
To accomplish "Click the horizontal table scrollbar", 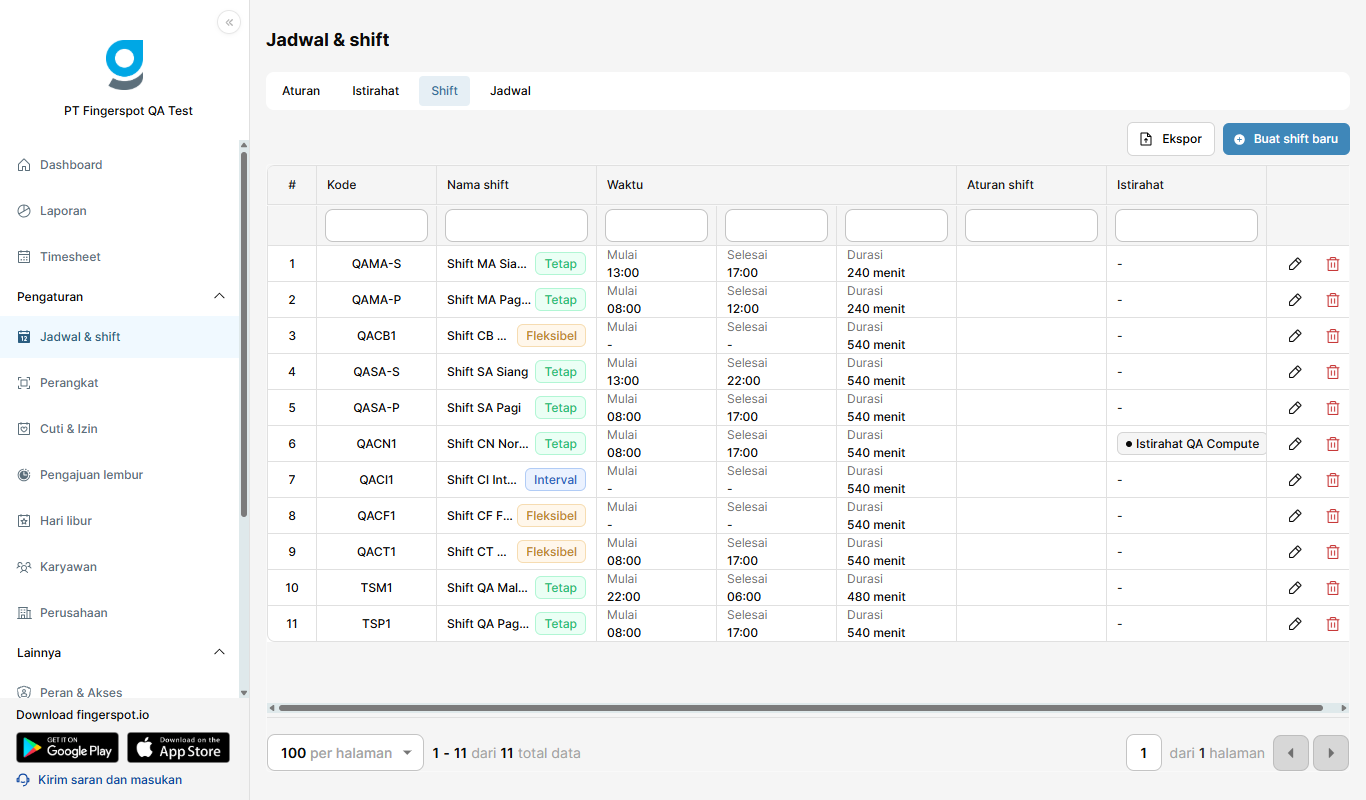I will click(800, 708).
